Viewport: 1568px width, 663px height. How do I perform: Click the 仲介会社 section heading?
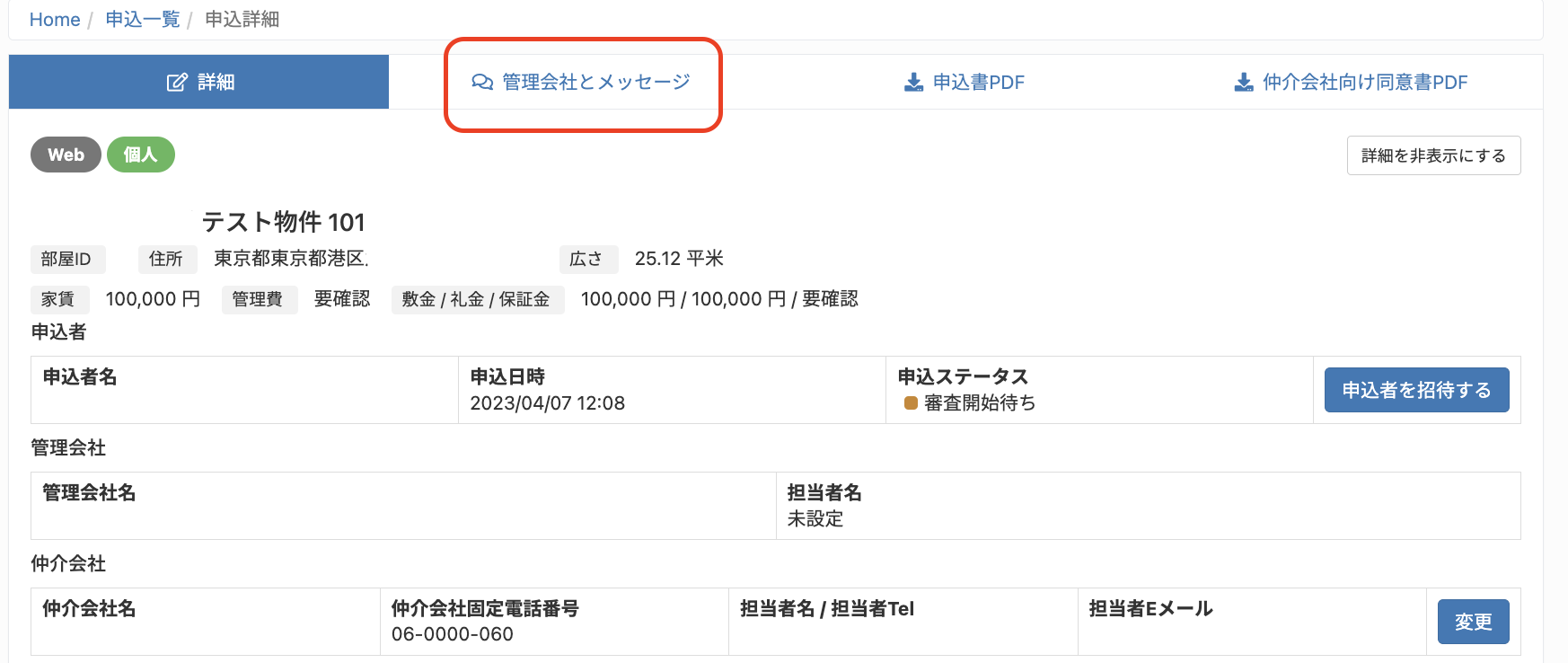coord(68,563)
